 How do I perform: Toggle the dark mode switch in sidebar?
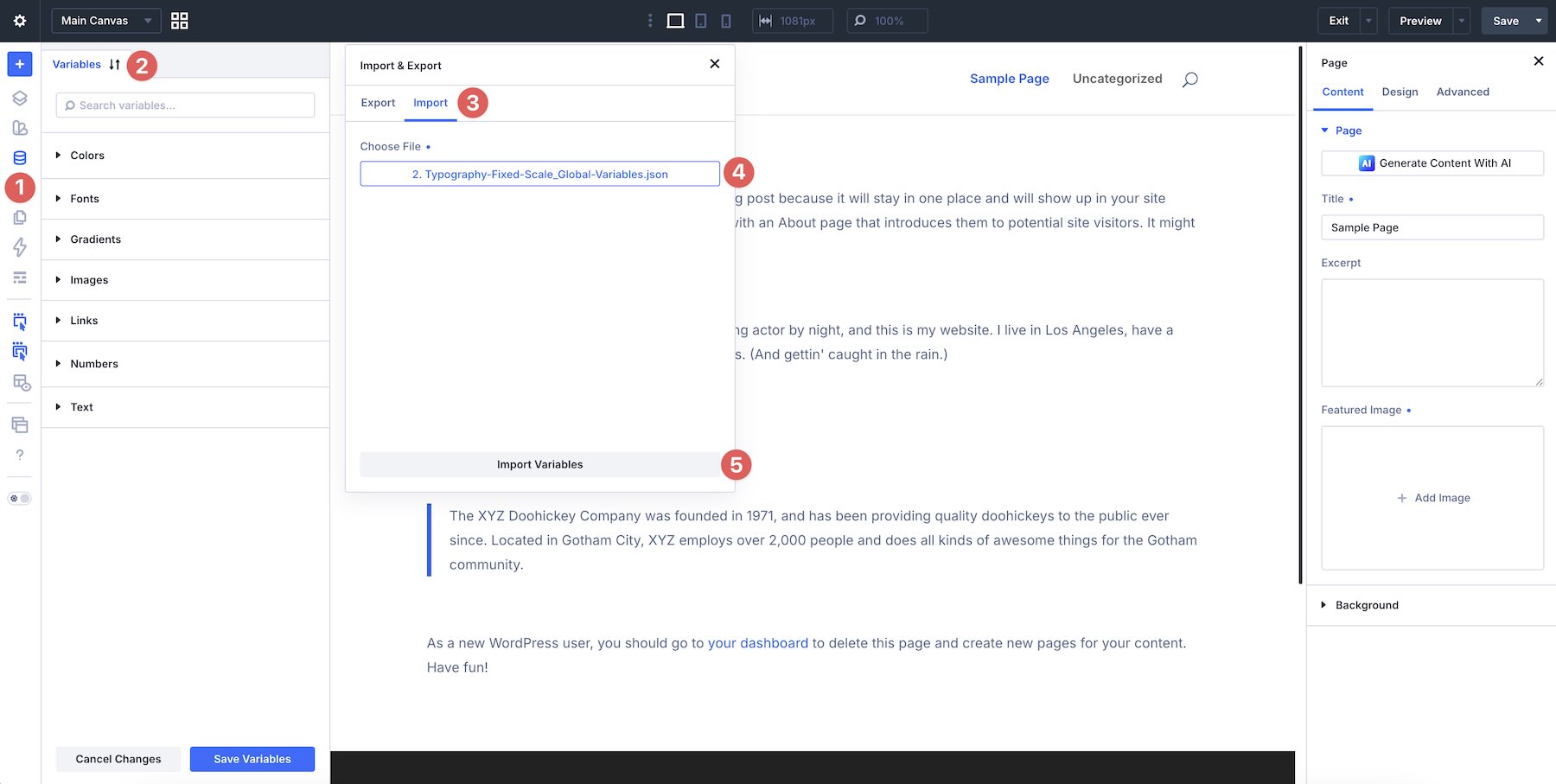pos(20,499)
